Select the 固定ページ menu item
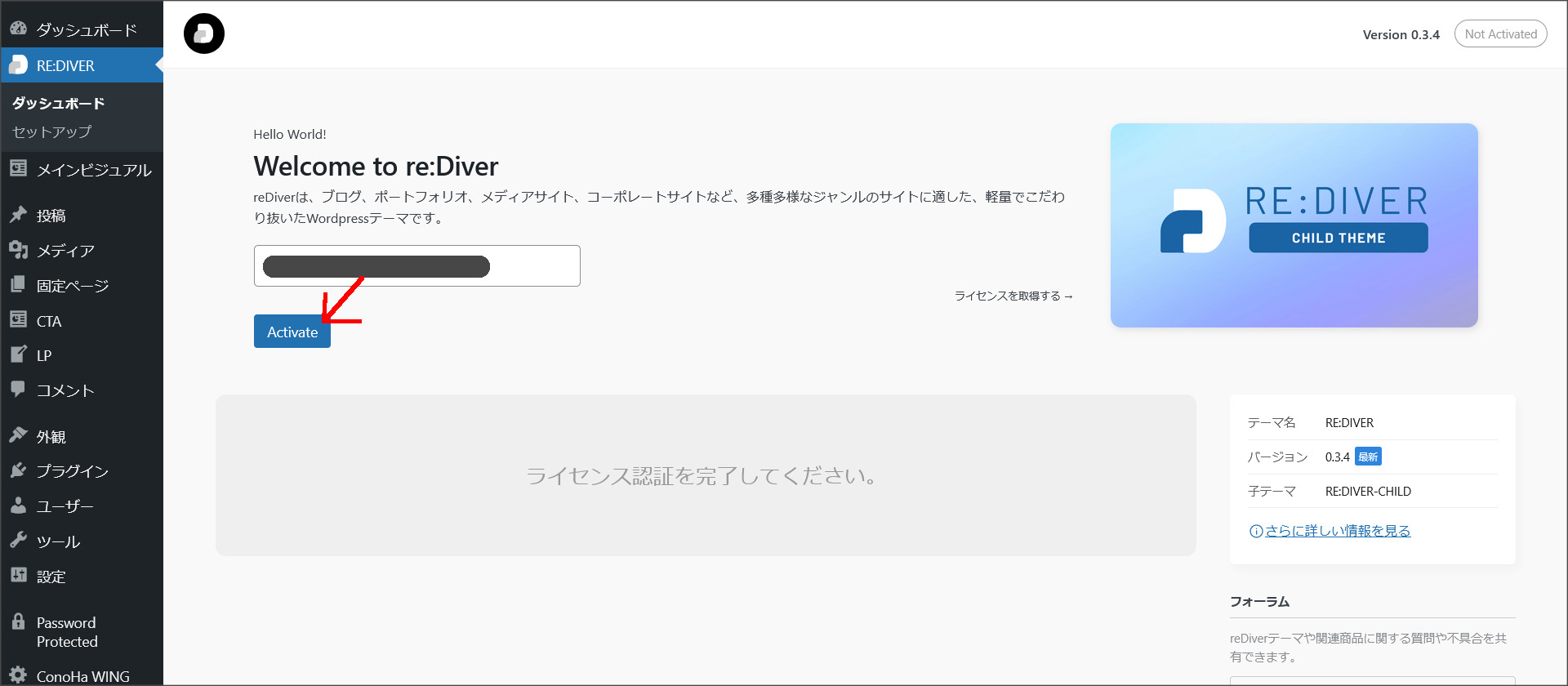This screenshot has height=686, width=1568. click(x=72, y=286)
